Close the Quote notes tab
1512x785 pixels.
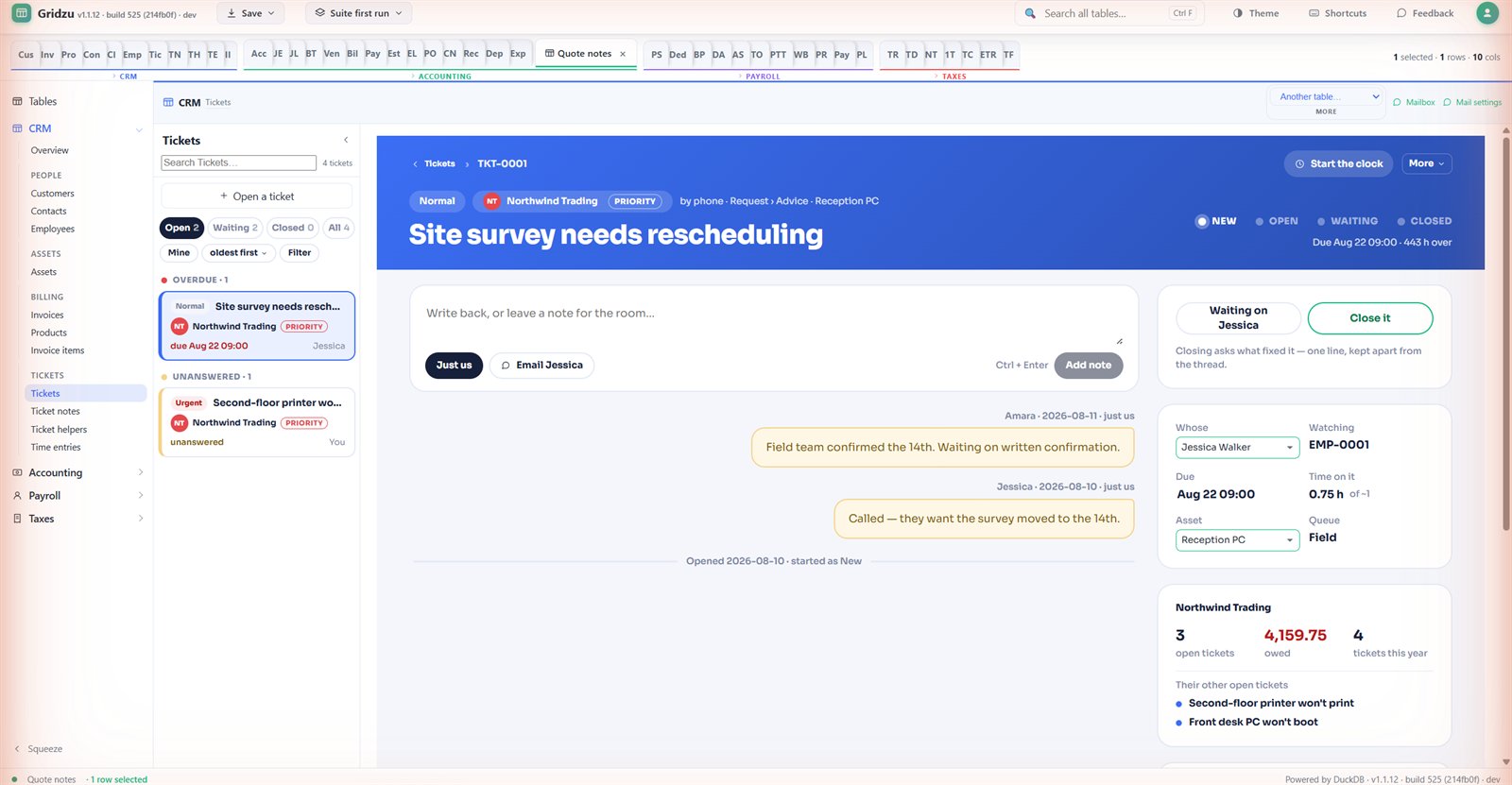[623, 54]
